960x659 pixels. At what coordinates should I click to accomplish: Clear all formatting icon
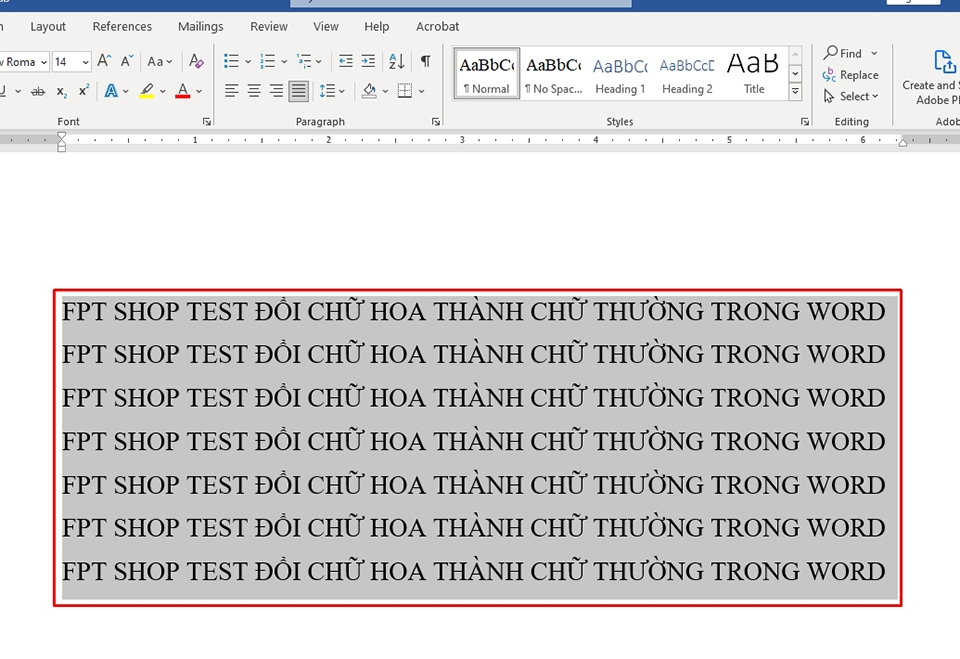(196, 61)
